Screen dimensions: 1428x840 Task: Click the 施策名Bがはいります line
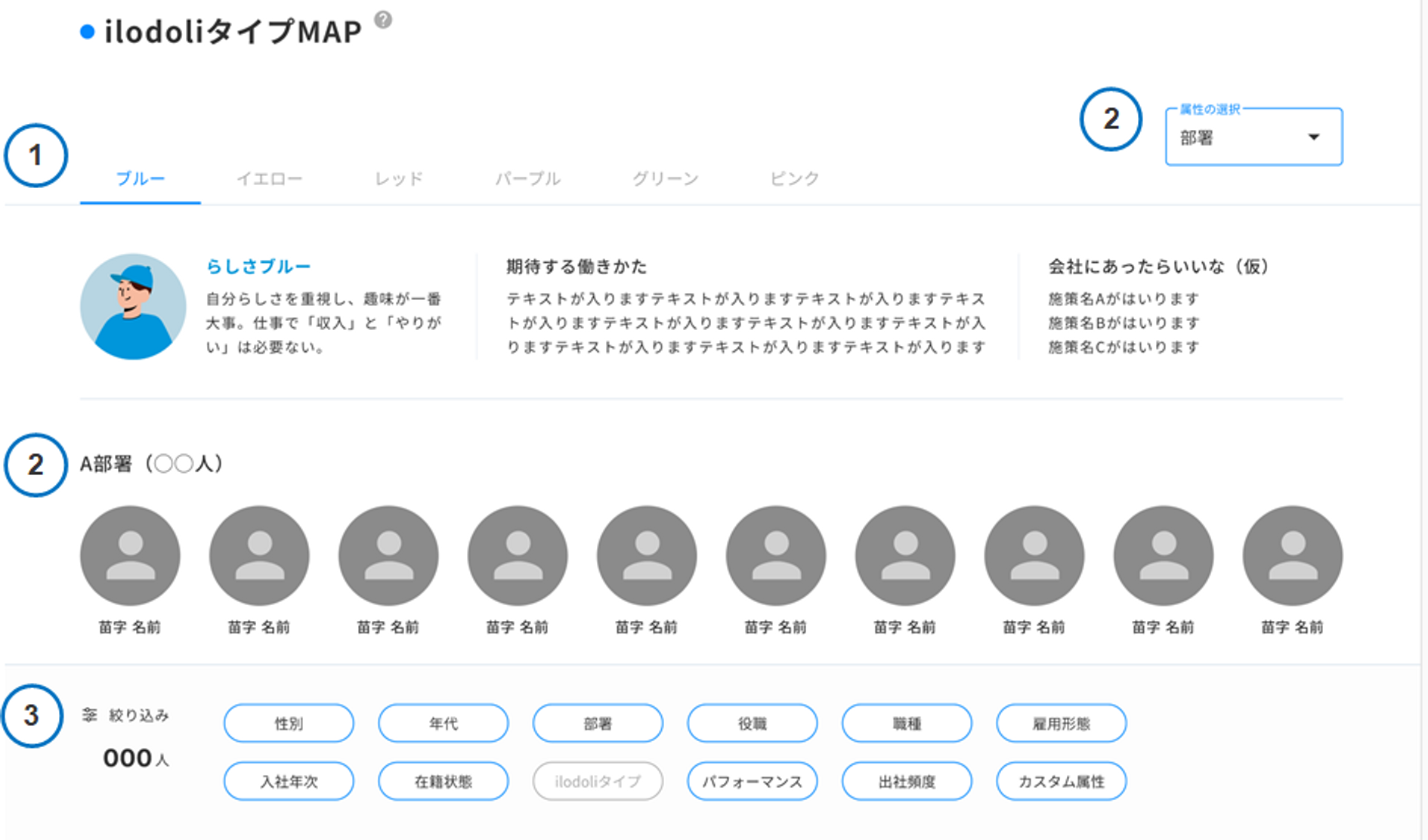[1124, 323]
